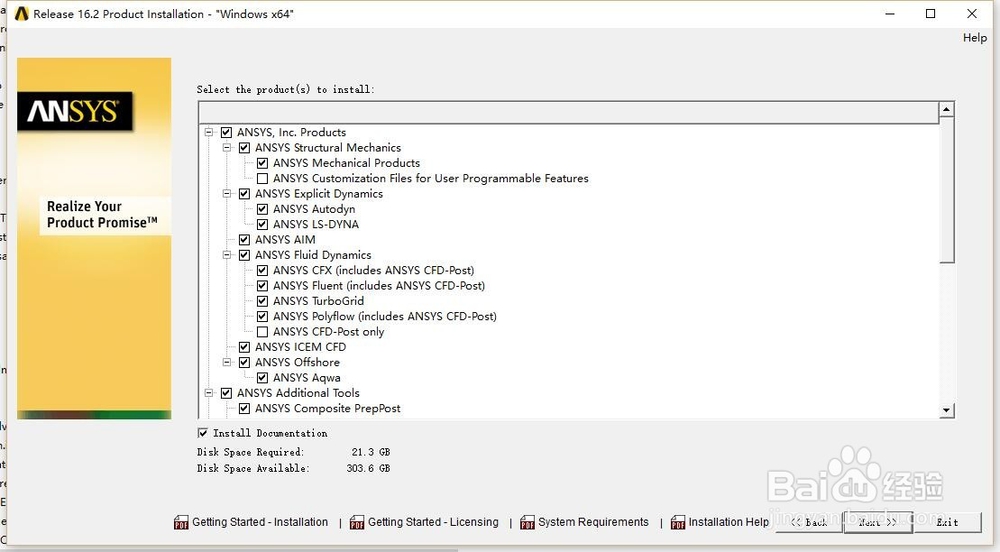Screen dimensions: 1000x552
Task: Uncheck ANSYS, Inc. Products checkbox
Action: click(x=226, y=133)
